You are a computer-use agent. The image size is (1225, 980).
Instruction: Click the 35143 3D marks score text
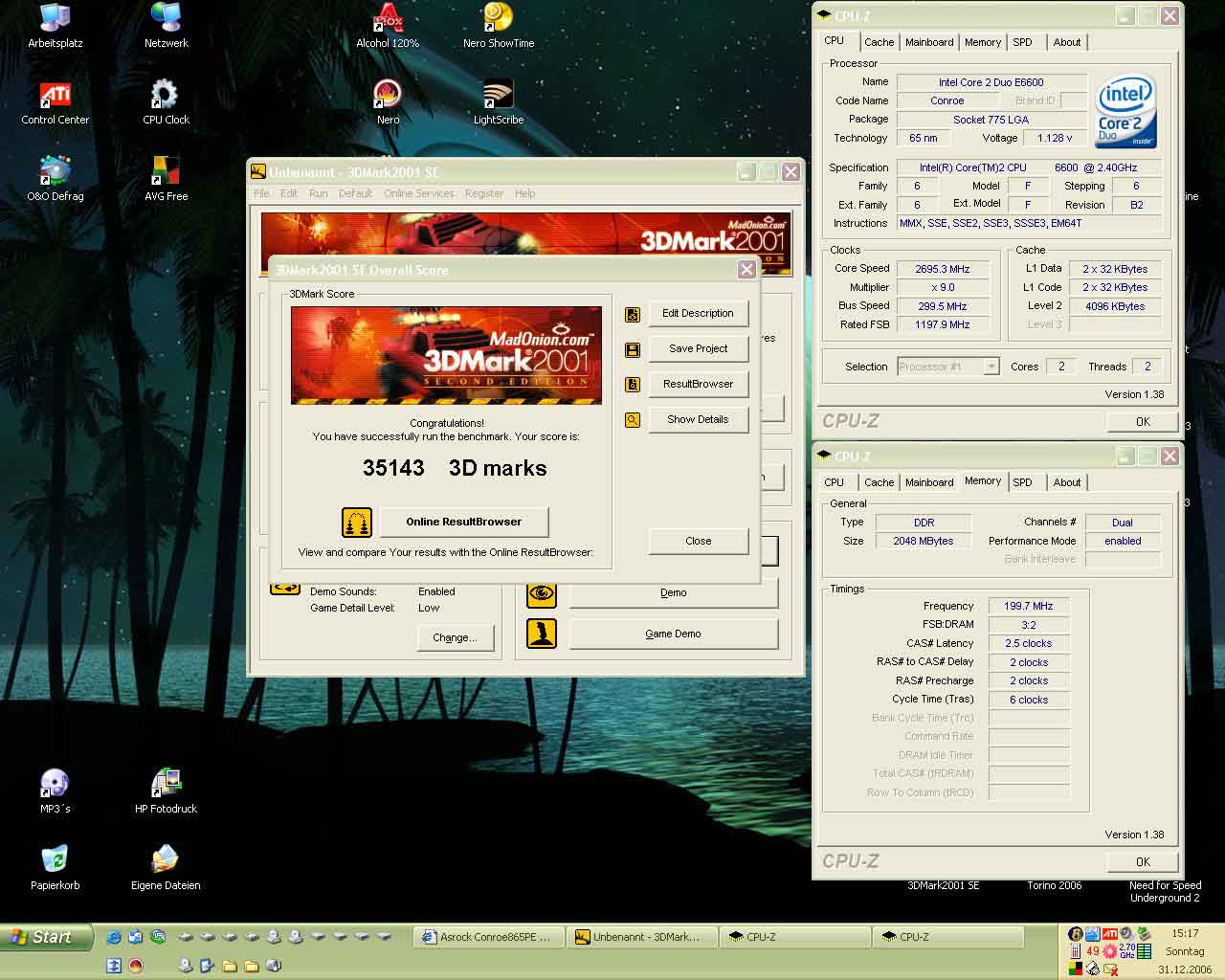(455, 468)
